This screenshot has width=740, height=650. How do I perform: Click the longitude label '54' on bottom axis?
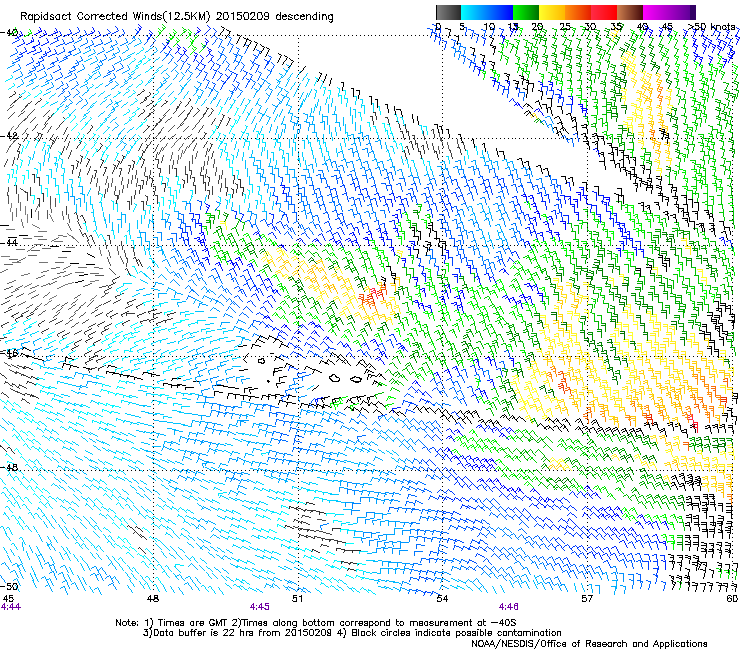tap(442, 599)
